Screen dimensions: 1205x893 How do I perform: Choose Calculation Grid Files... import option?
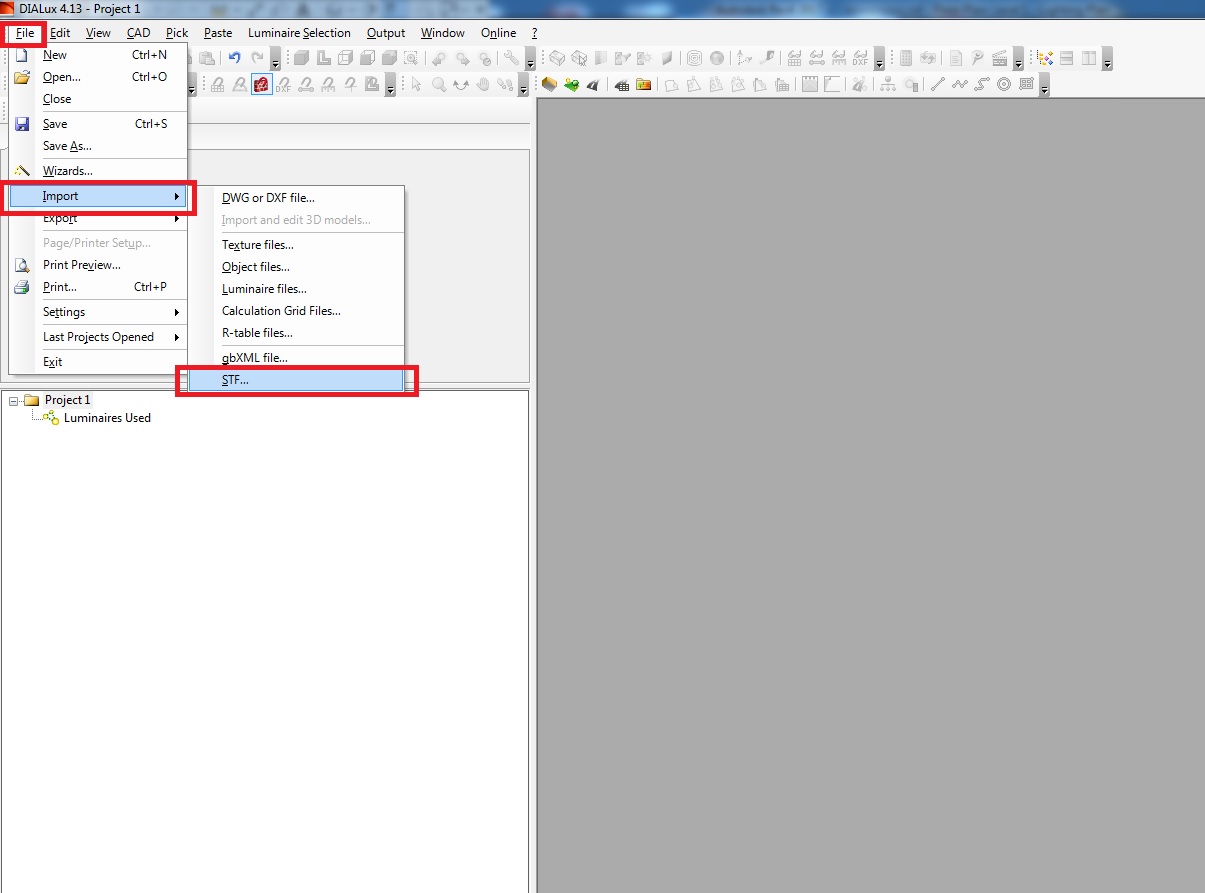[x=296, y=311]
